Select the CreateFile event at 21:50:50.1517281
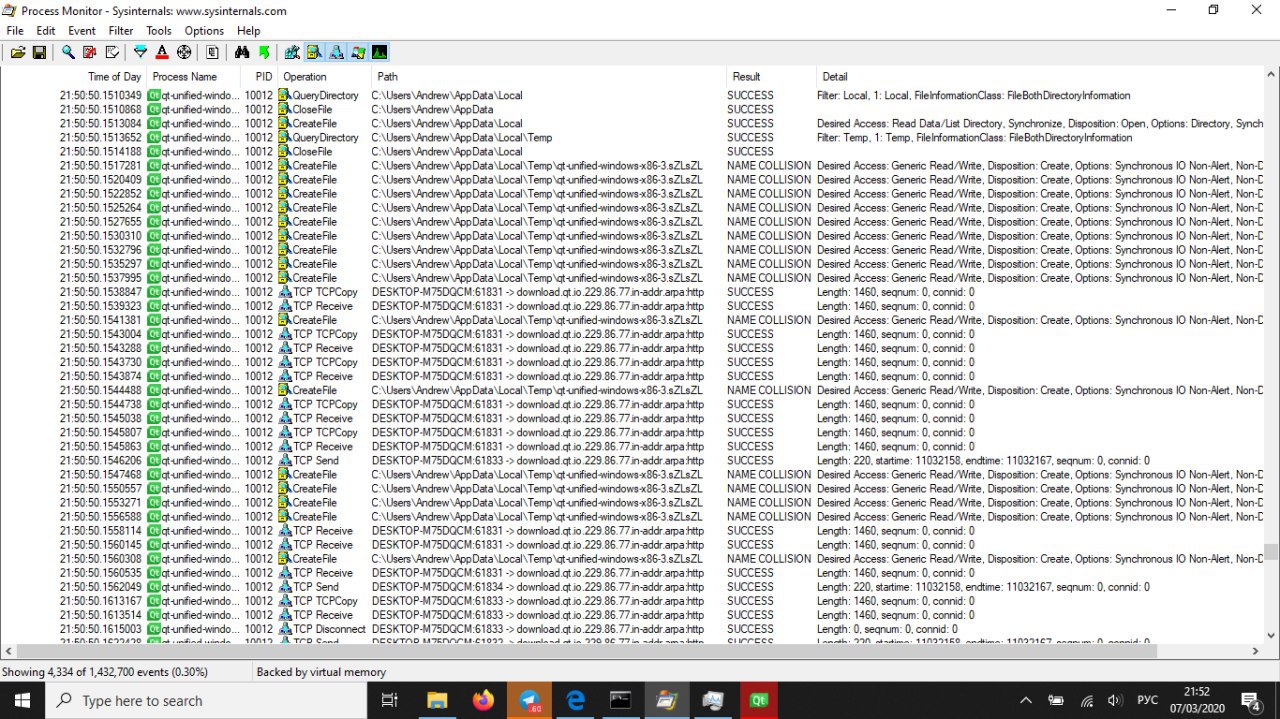The image size is (1280, 719). 634,165
